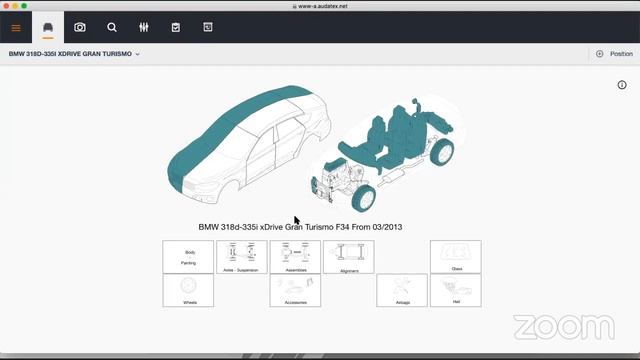The width and height of the screenshot is (640, 360).
Task: Select the vehicle car tab icon
Action: [x=48, y=27]
